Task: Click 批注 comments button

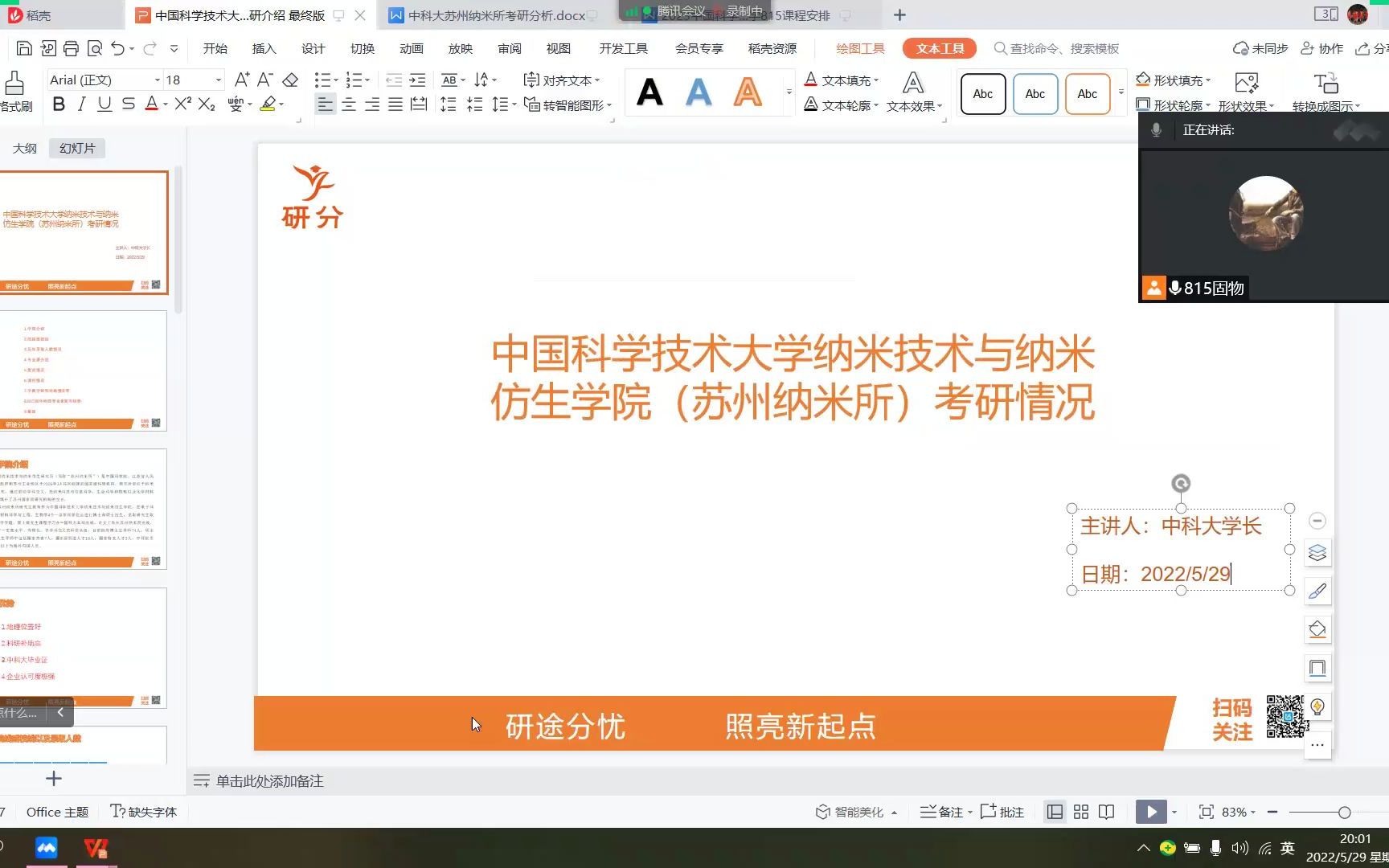Action: pyautogui.click(x=1002, y=812)
